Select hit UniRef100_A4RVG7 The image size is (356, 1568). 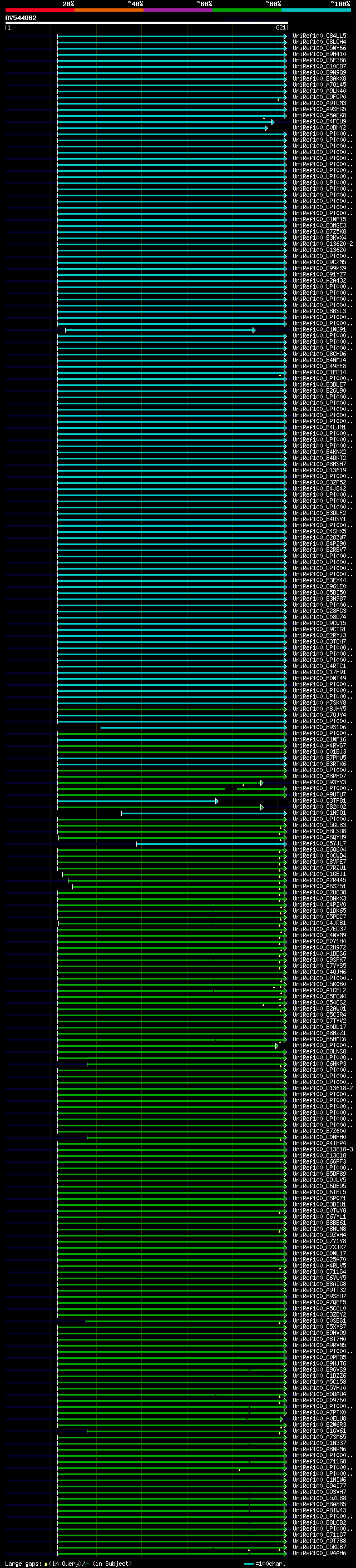coord(319,745)
